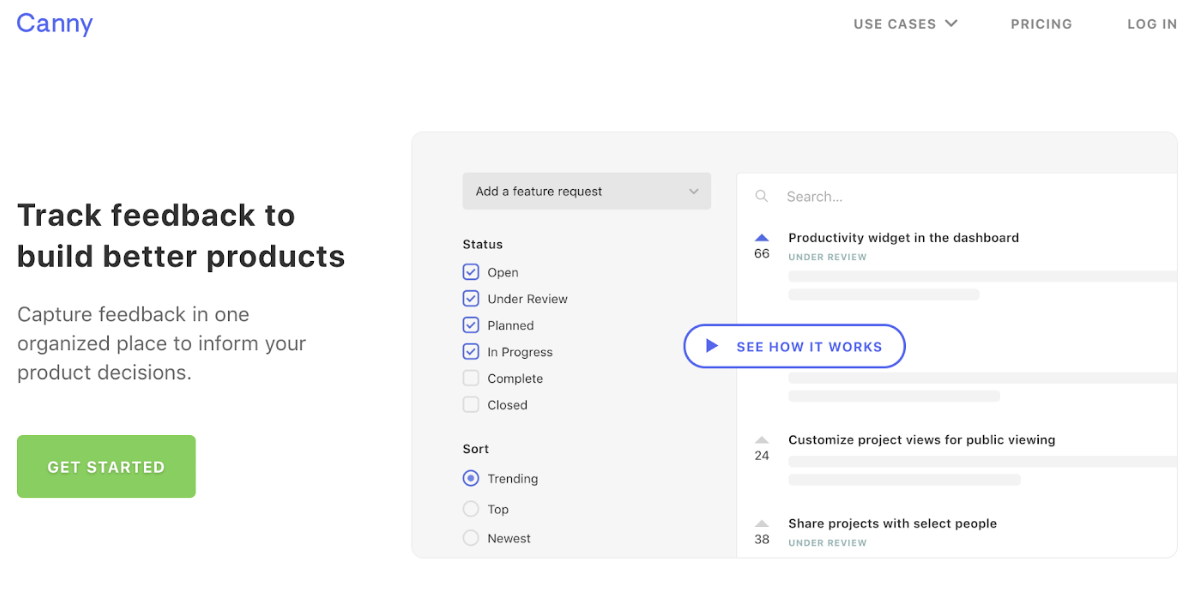Click the Canny logo

pyautogui.click(x=54, y=23)
